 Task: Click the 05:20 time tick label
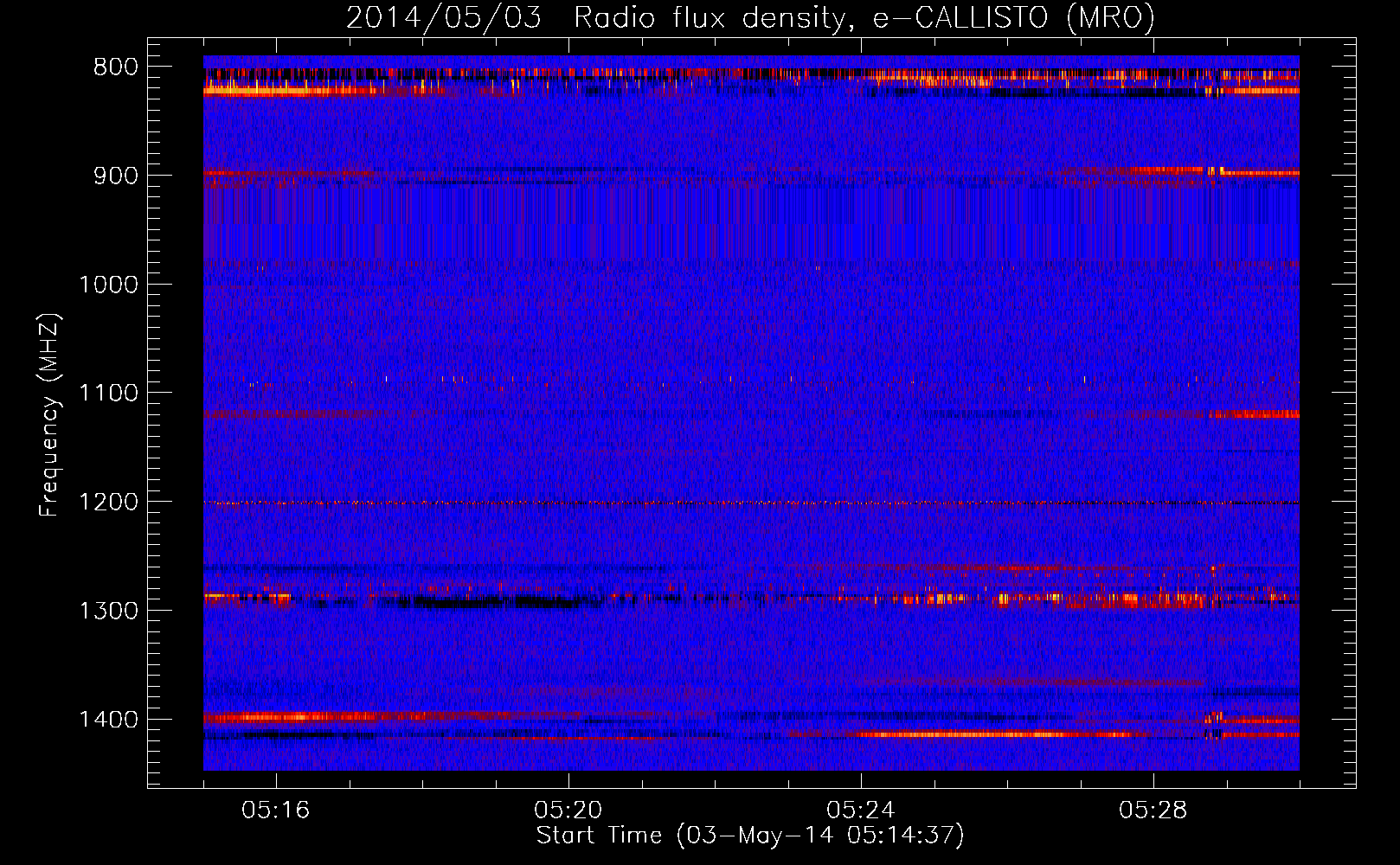[x=568, y=811]
